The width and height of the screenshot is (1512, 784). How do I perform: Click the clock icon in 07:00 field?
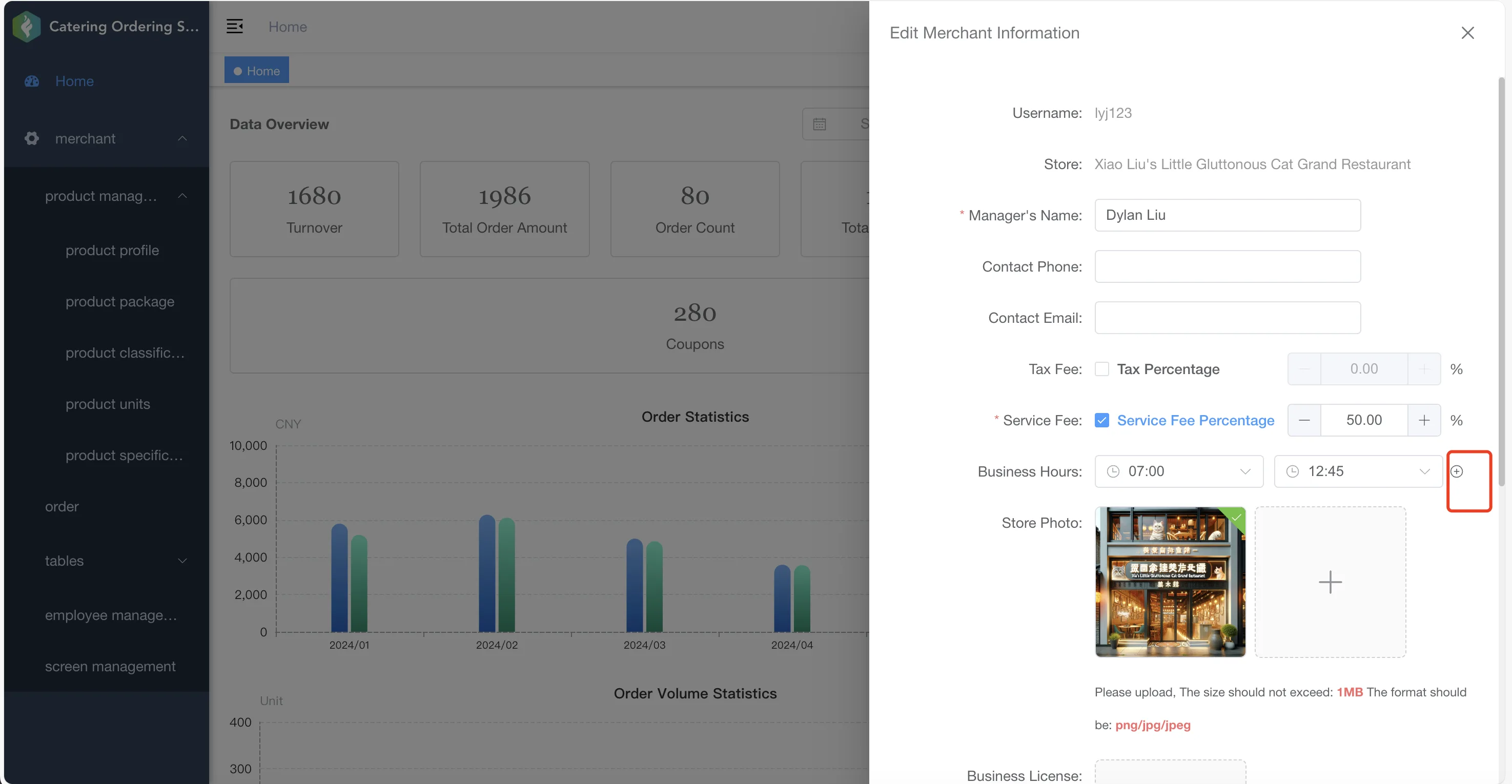pyautogui.click(x=1113, y=471)
